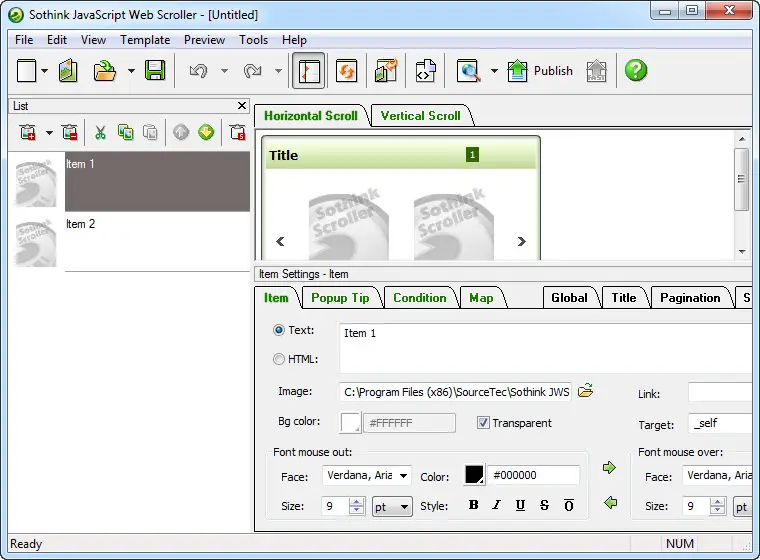Open the Help menu

(294, 40)
